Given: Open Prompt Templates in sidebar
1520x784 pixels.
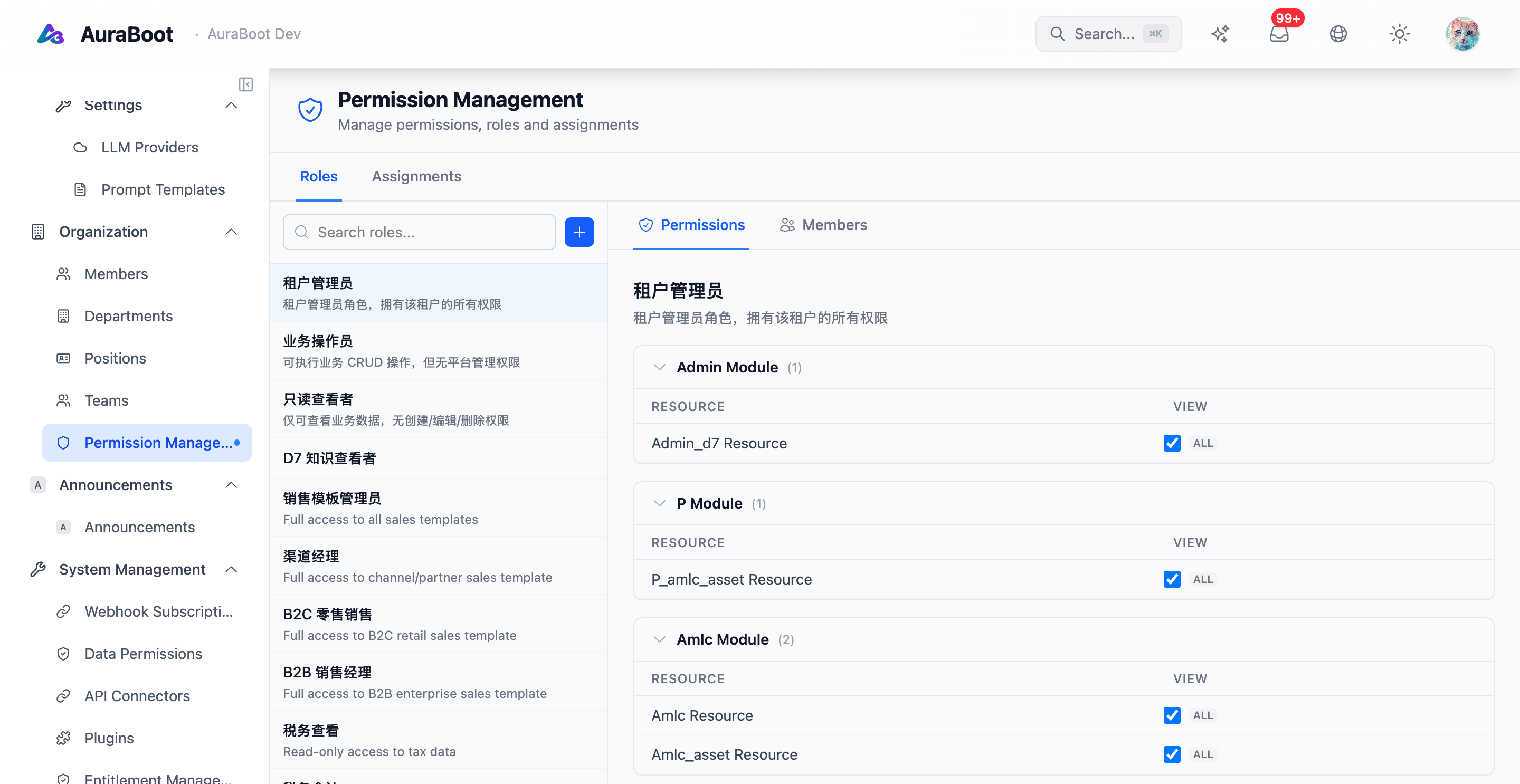Looking at the screenshot, I should pos(148,189).
